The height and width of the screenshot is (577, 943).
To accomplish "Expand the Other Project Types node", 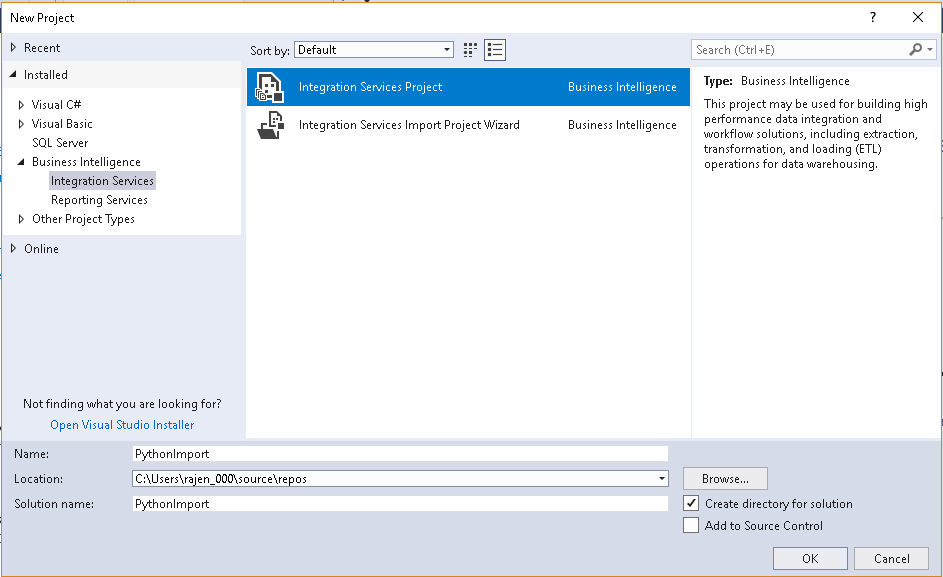I will tap(21, 219).
